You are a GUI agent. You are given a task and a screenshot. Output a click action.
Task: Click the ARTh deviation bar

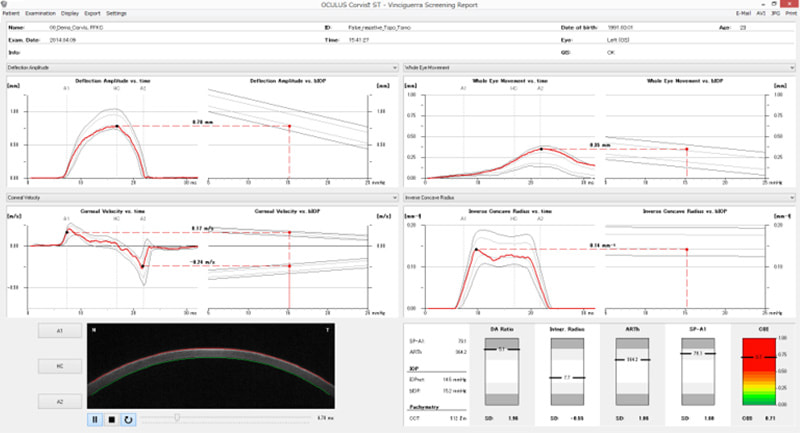(632, 371)
